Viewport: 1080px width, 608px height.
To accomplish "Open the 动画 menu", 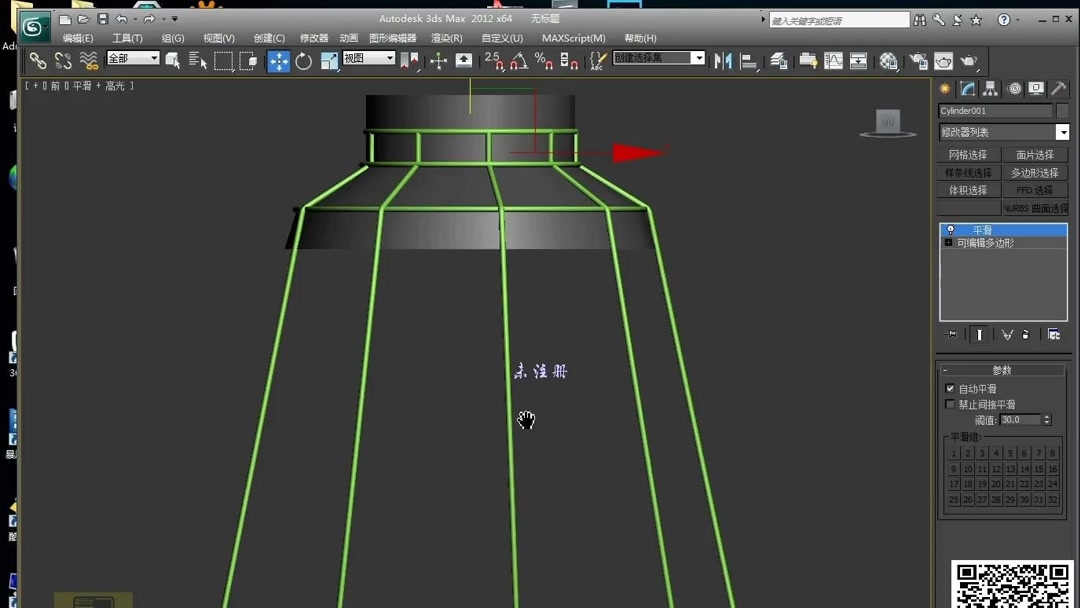I will 347,37.
